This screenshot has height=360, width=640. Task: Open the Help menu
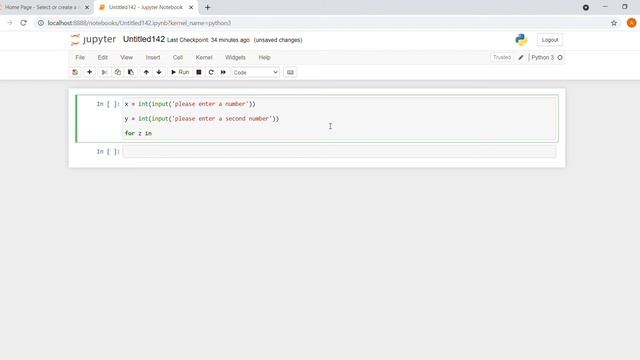click(264, 58)
